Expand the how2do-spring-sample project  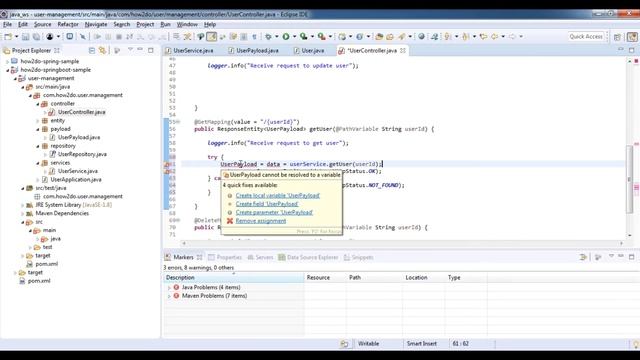click(7, 62)
